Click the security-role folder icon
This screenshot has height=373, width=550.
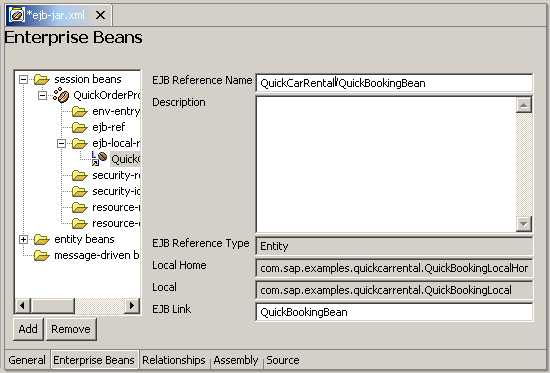(80, 175)
